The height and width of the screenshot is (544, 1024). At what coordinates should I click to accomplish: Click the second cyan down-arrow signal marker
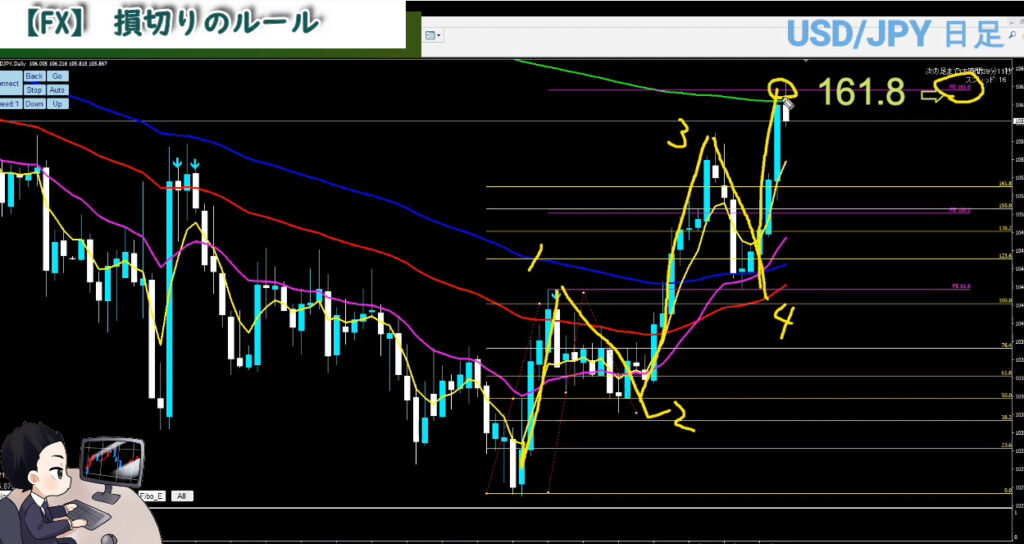click(195, 163)
